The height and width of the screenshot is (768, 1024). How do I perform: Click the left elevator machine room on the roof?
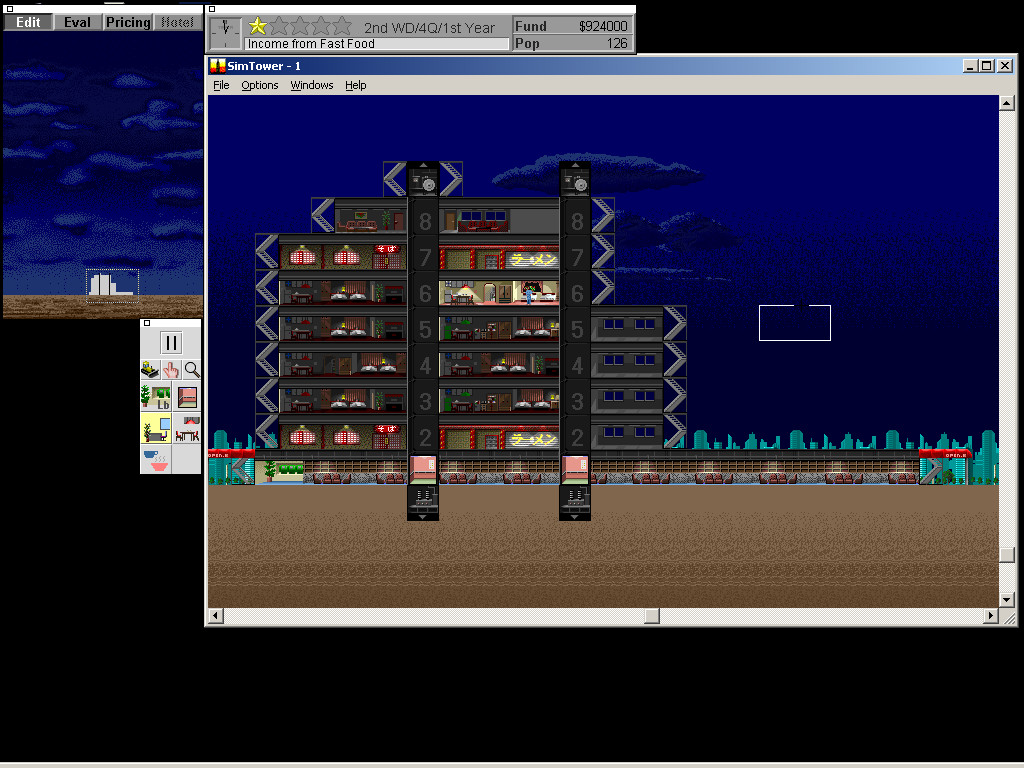click(x=423, y=180)
